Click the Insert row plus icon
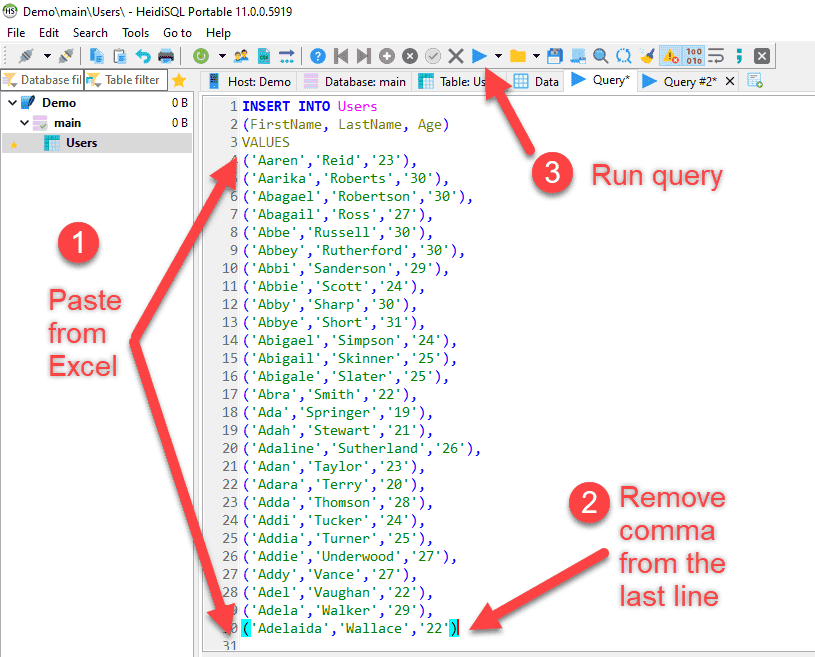 click(386, 56)
